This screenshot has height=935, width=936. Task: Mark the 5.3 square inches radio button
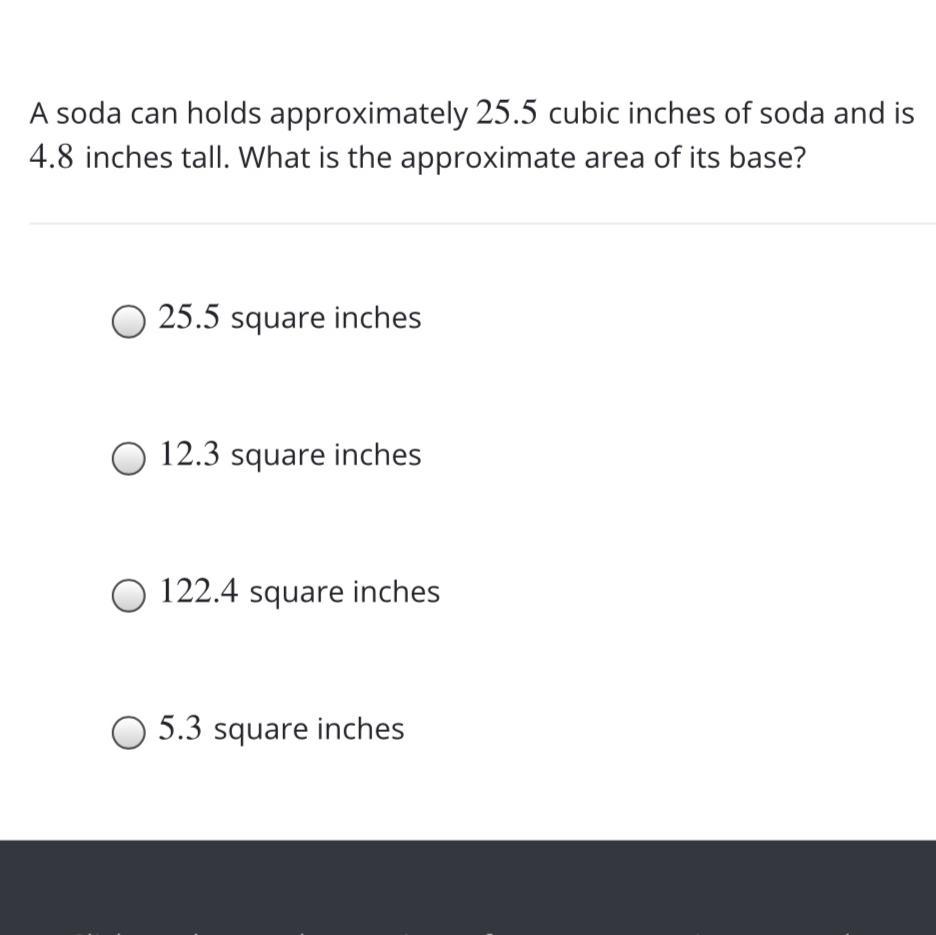[128, 733]
